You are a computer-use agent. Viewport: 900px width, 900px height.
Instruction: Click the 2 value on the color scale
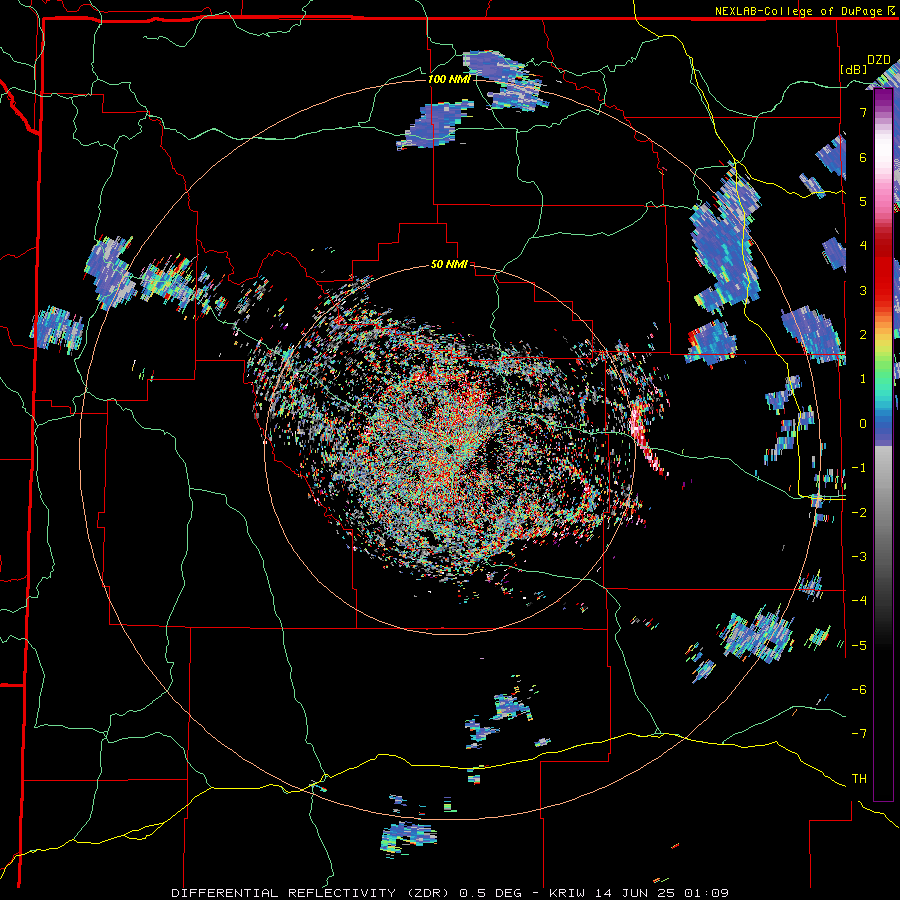point(863,335)
